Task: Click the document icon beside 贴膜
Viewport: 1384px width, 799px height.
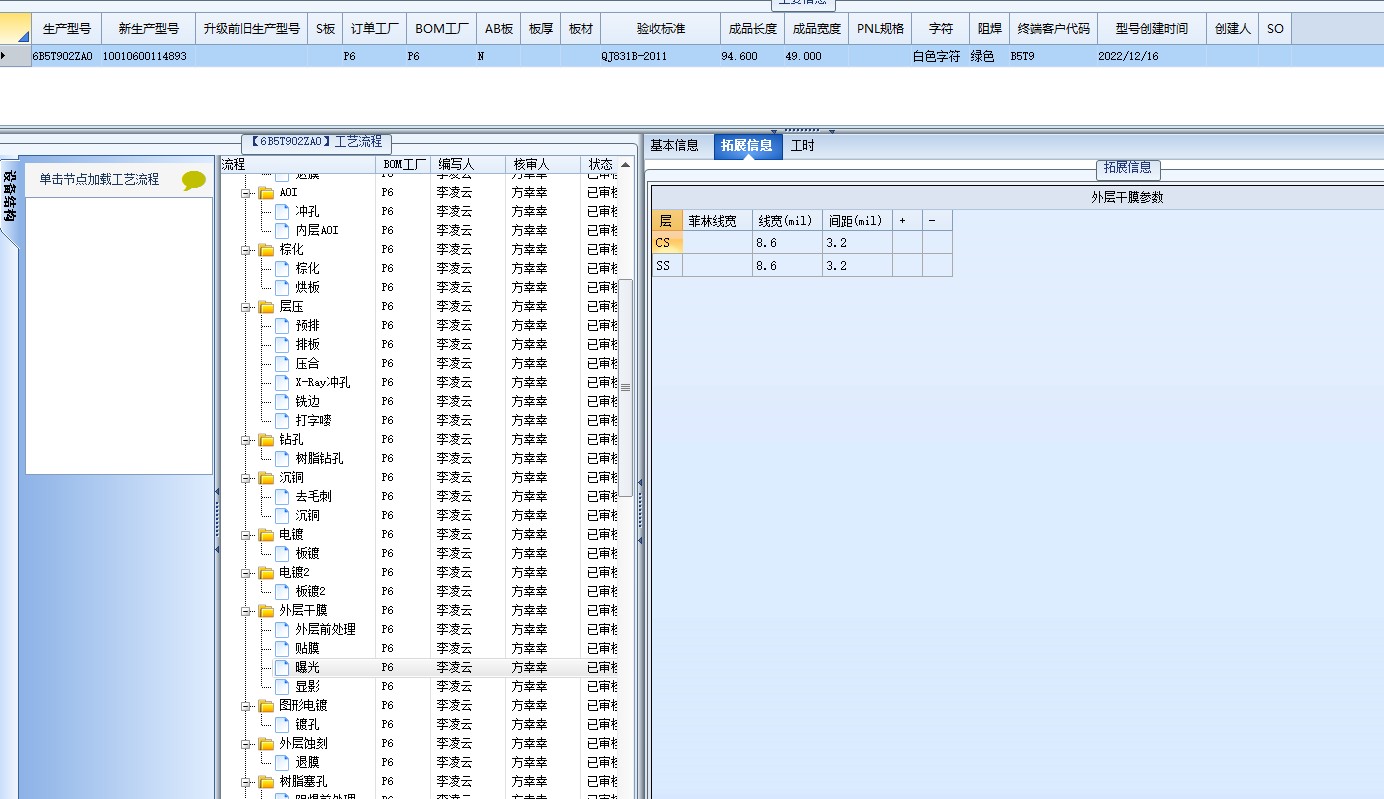Action: tap(282, 648)
